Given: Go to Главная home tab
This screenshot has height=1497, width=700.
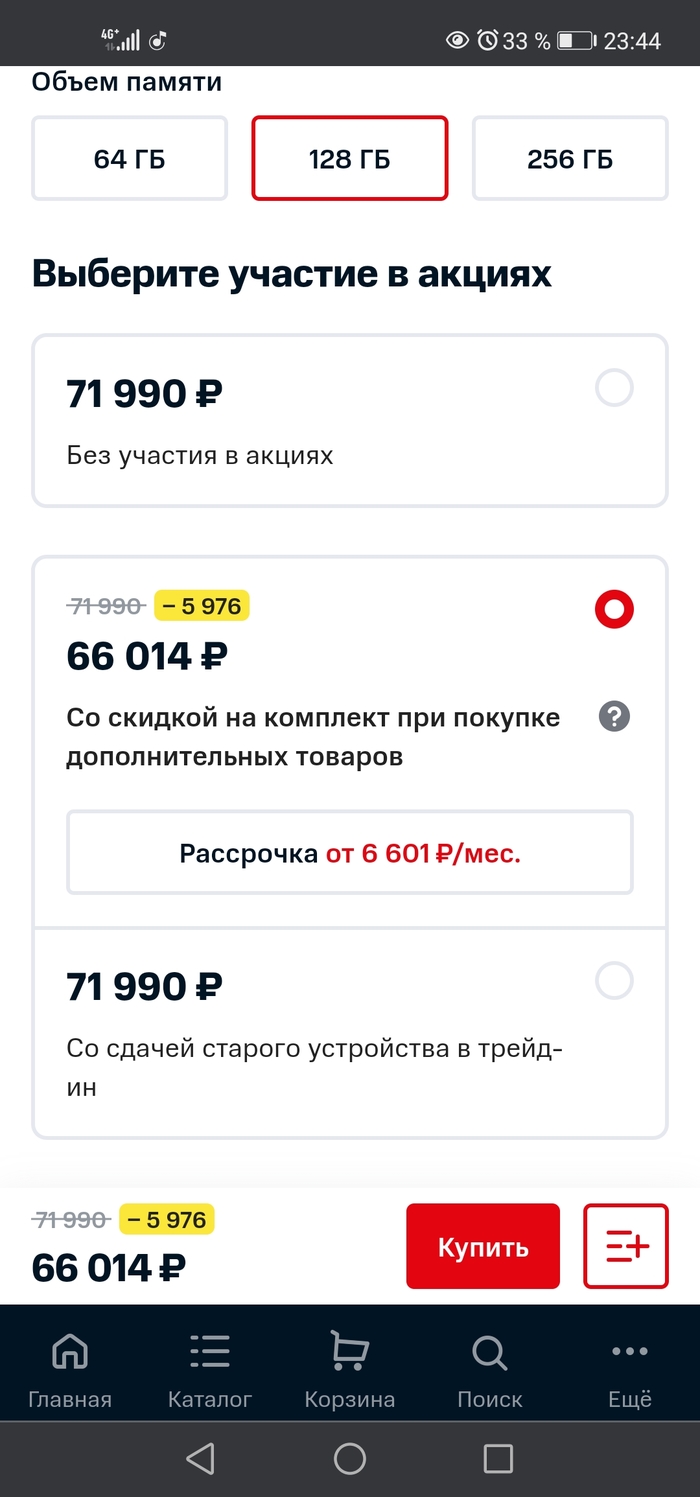Looking at the screenshot, I should coord(70,1371).
